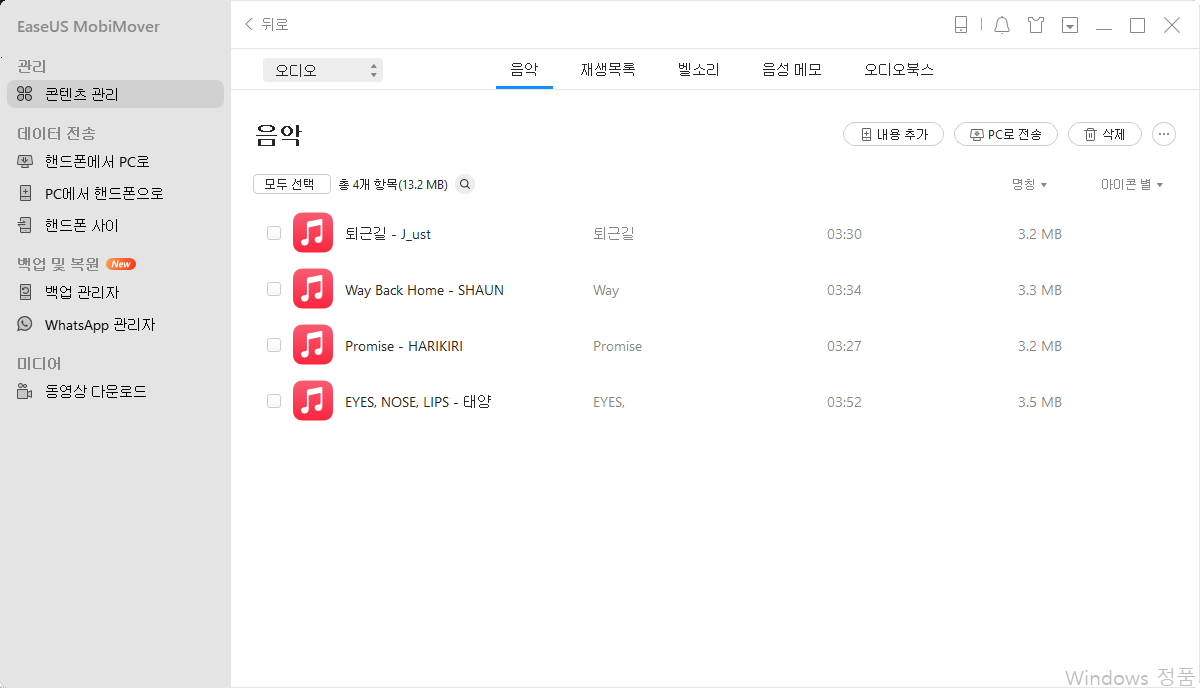Open the title bar dropdown menu icon
This screenshot has width=1200, height=688.
1070,25
